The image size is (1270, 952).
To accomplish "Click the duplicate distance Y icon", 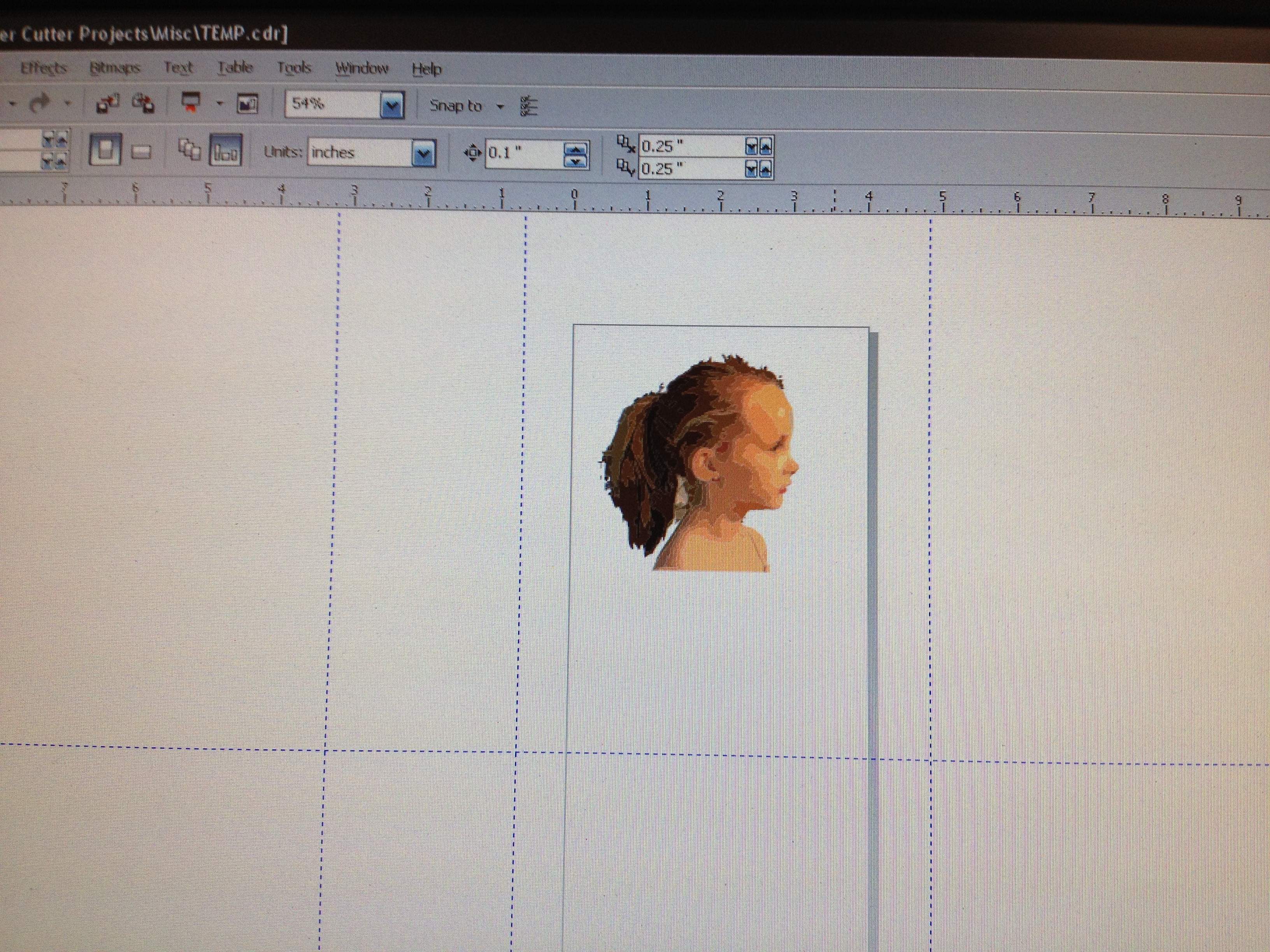I will click(626, 168).
